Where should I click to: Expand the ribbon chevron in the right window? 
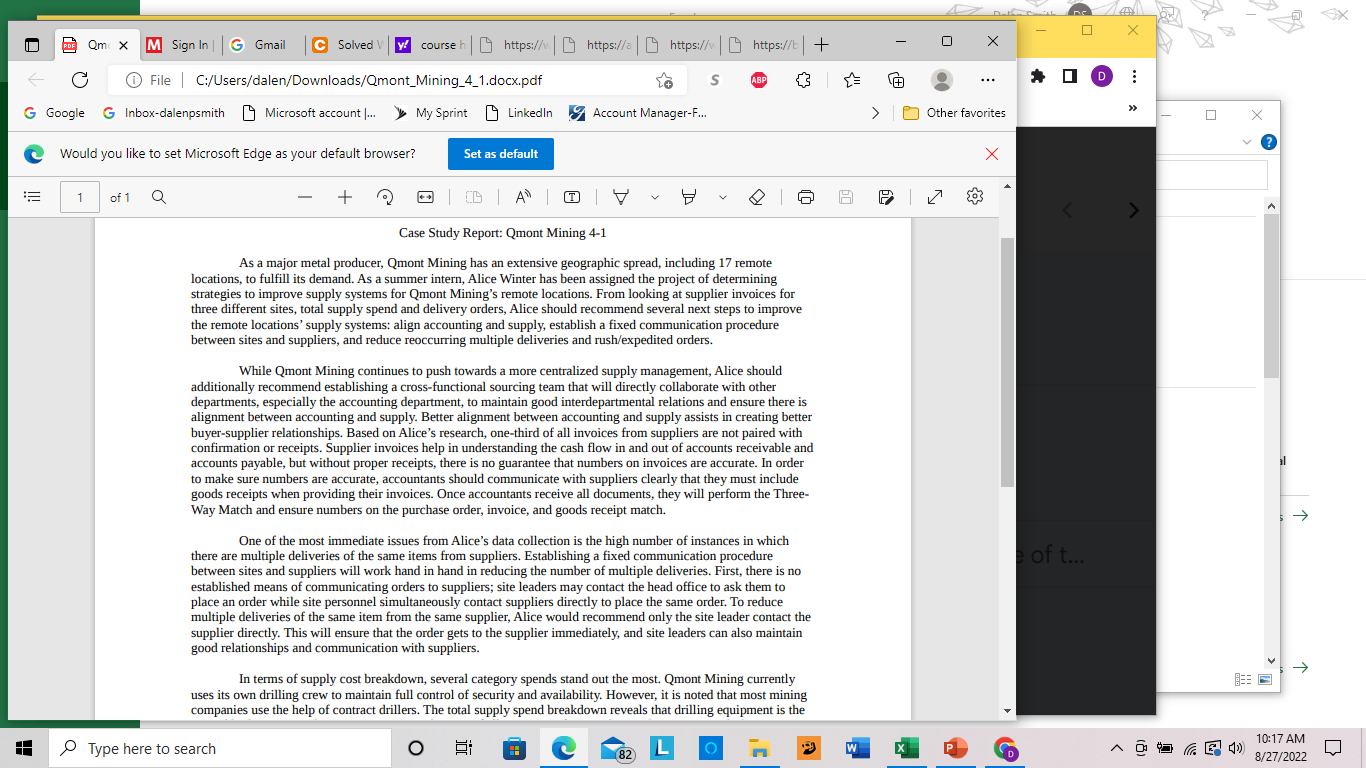(1247, 142)
